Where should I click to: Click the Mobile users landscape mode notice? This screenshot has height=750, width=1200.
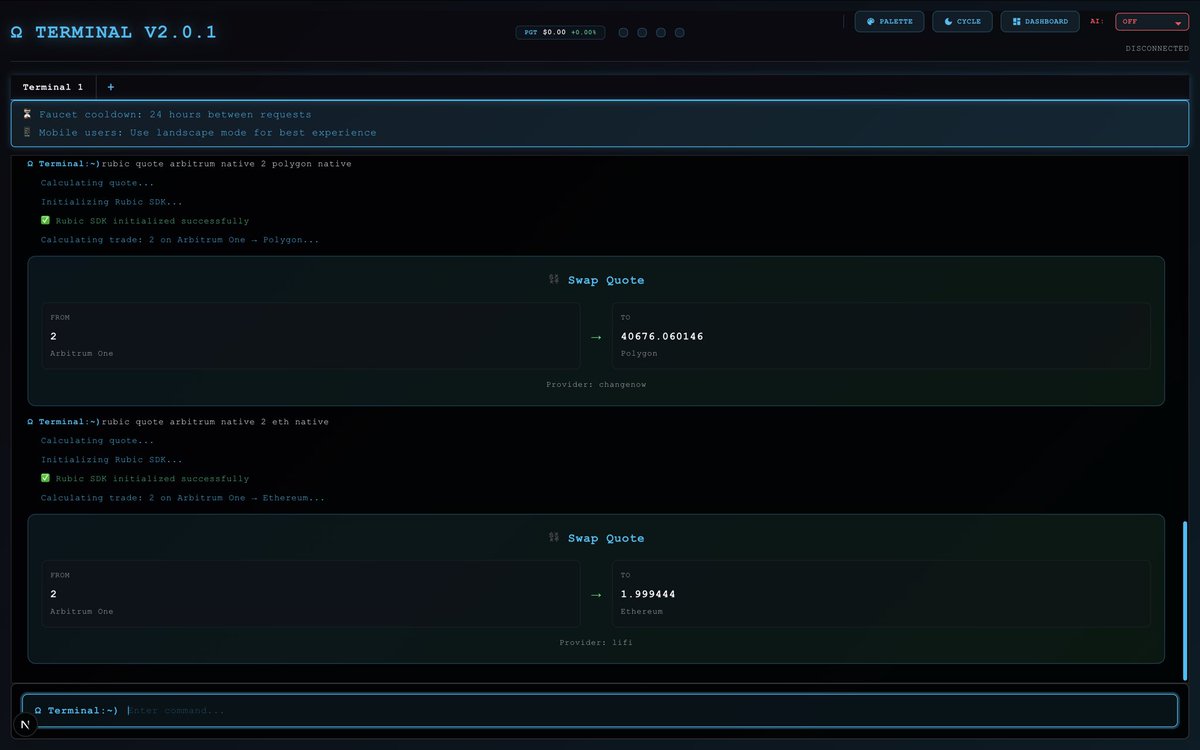pos(199,132)
